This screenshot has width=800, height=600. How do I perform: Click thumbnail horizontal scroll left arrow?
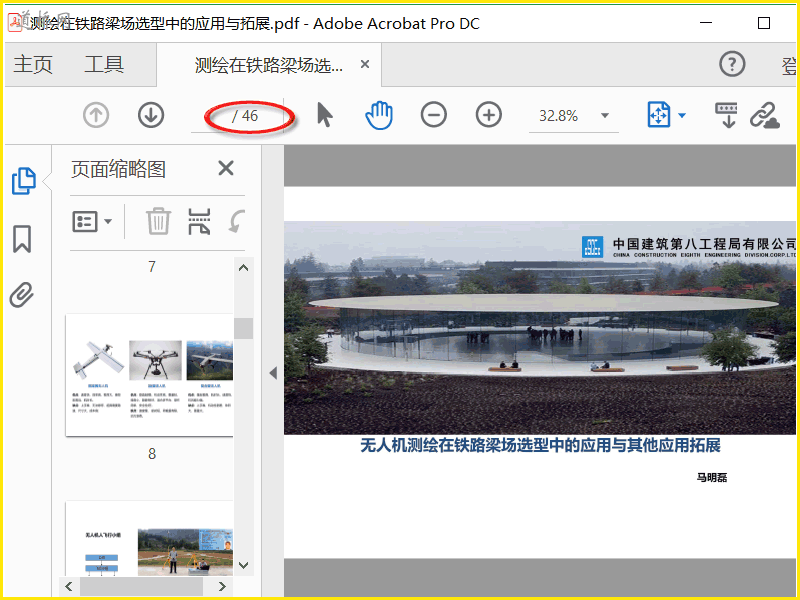click(x=69, y=586)
